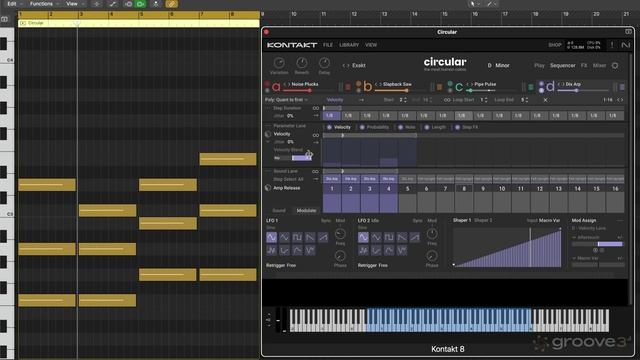The width and height of the screenshot is (640, 360).
Task: Click the Modulate button
Action: pos(307,211)
